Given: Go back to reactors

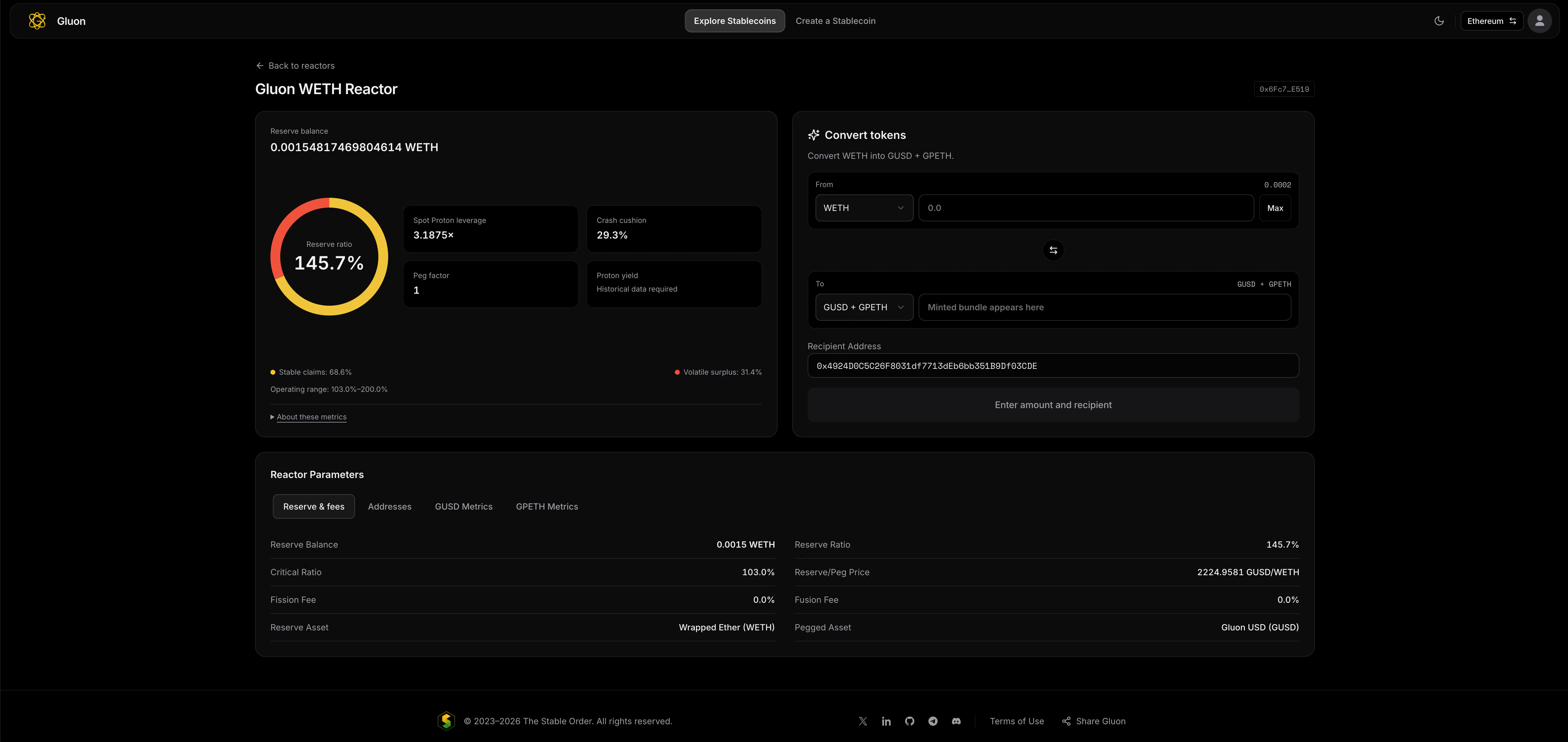Looking at the screenshot, I should 295,66.
